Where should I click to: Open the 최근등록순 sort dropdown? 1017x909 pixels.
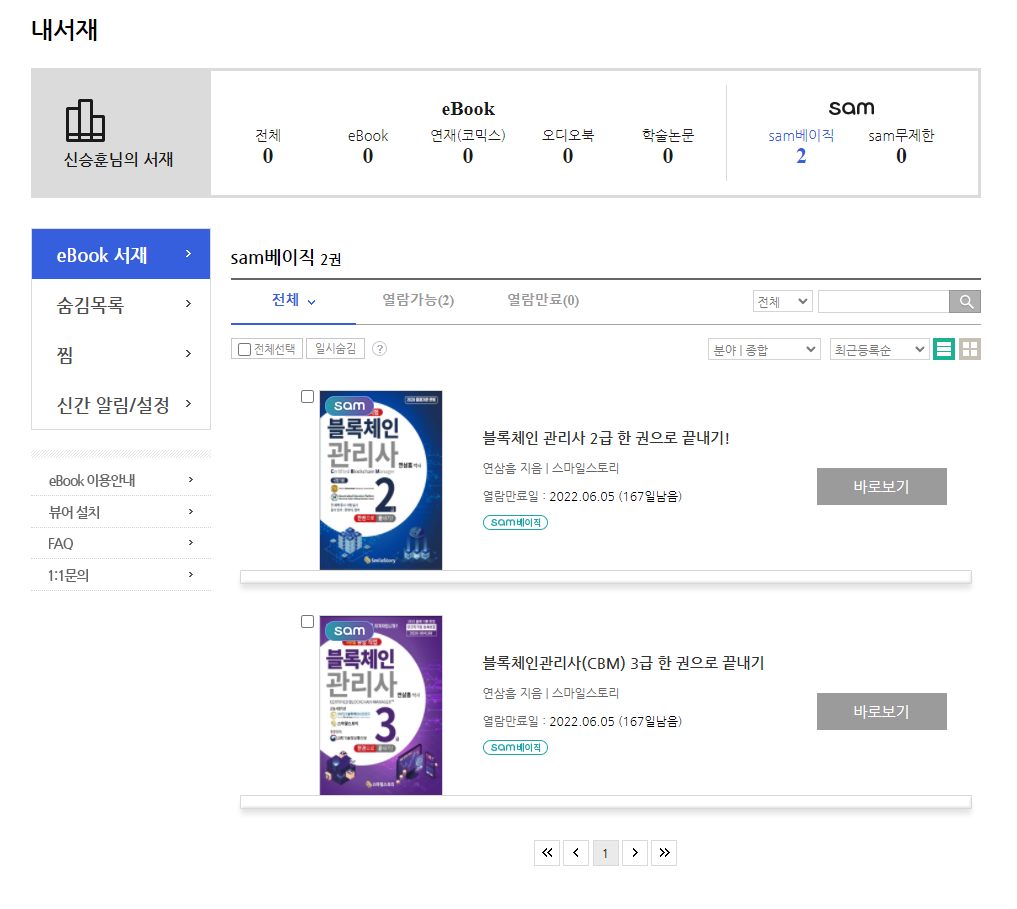[879, 349]
